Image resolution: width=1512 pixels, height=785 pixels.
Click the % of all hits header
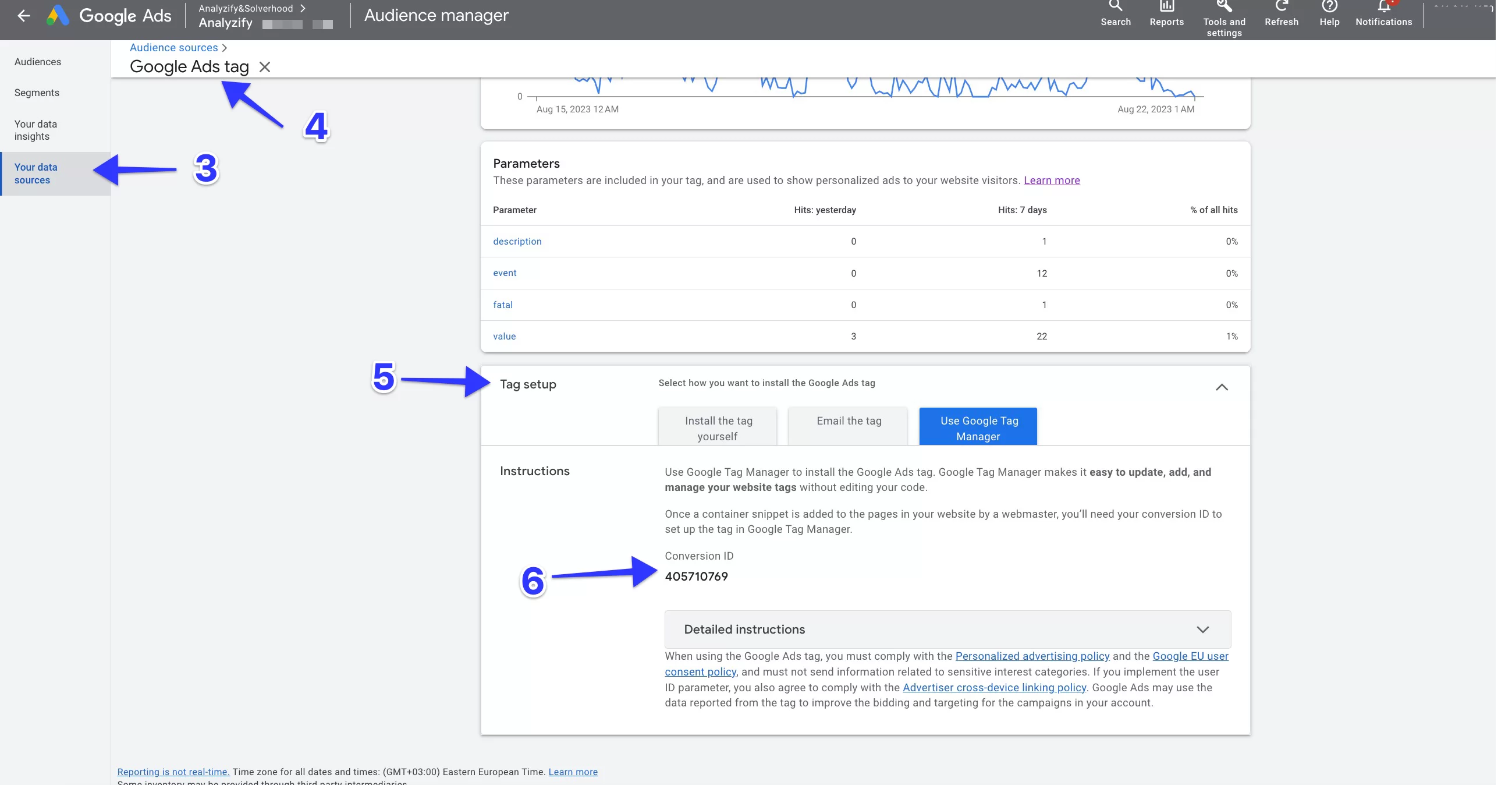pos(1214,210)
